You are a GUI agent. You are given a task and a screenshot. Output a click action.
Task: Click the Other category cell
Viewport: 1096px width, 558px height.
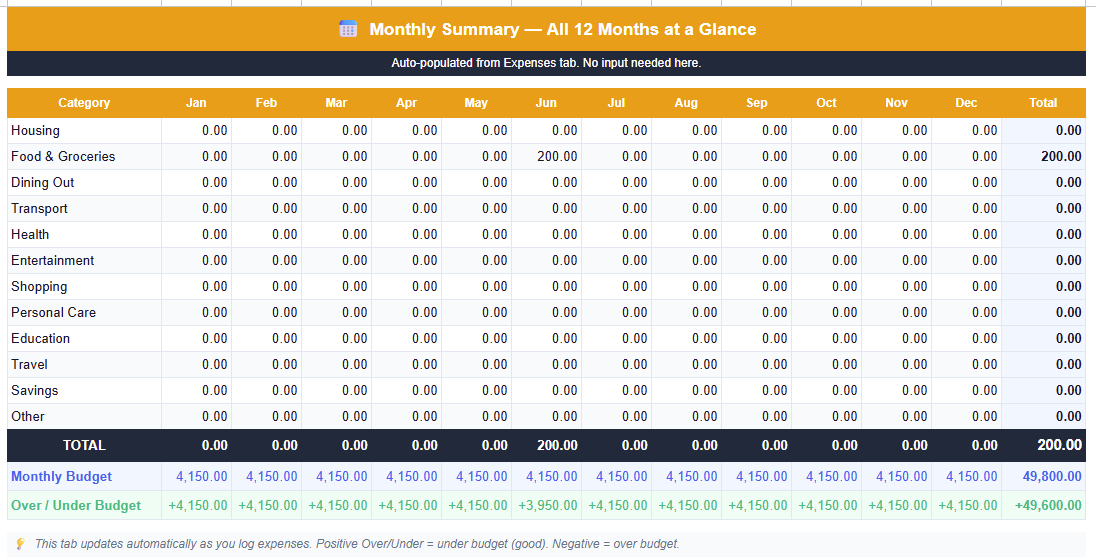click(x=84, y=416)
